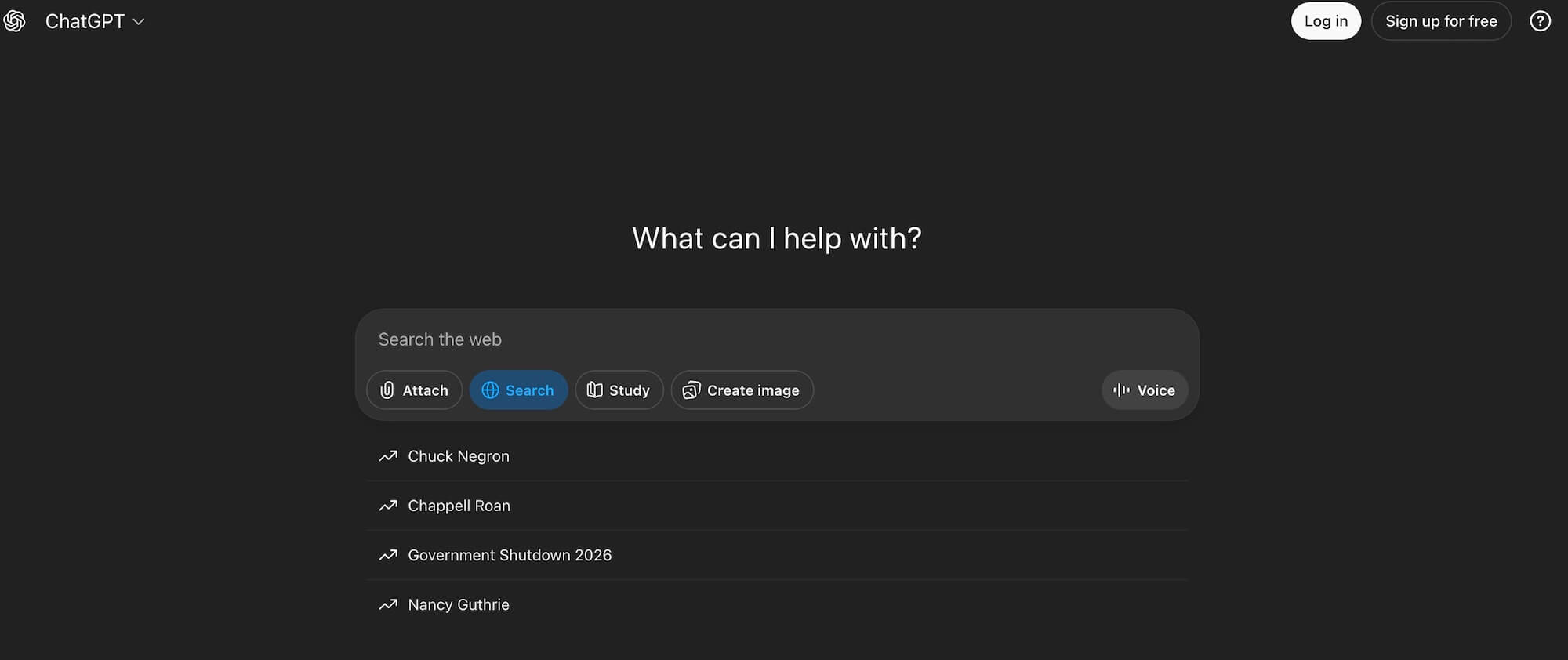
Task: Click the globe icon in Search
Action: pos(490,390)
